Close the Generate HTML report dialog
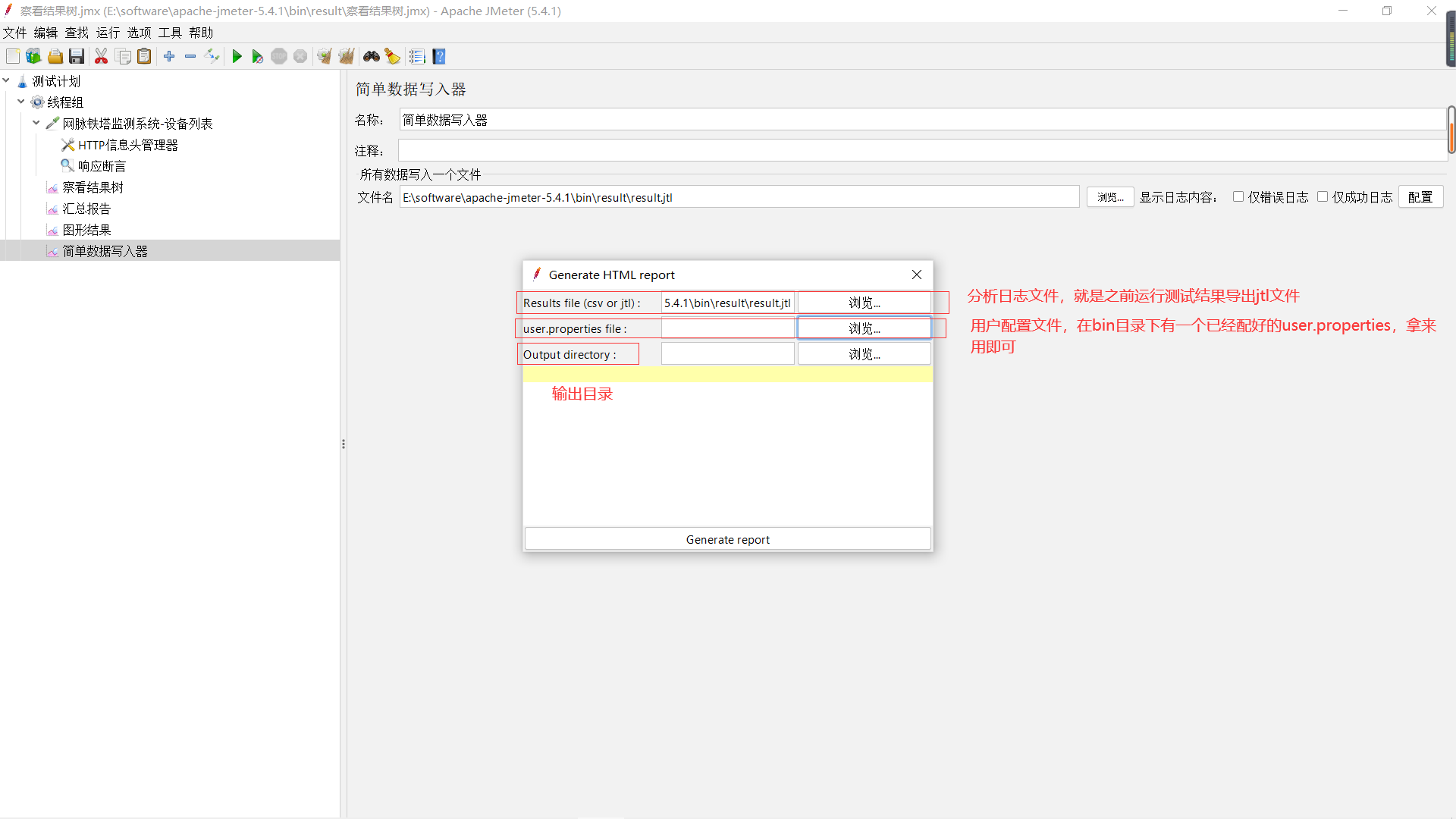This screenshot has height=819, width=1456. 917,275
